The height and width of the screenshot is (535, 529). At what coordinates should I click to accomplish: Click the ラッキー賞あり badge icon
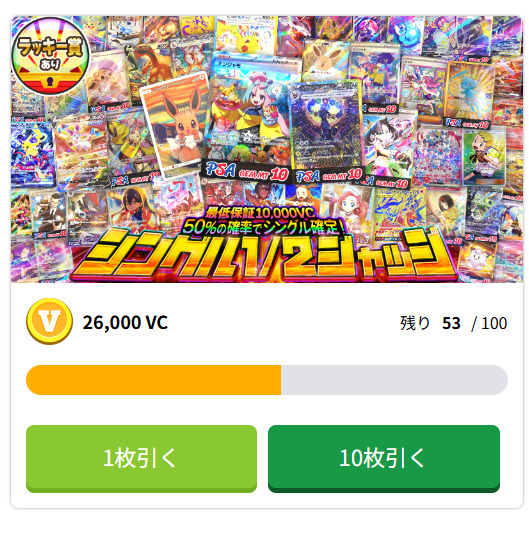(51, 56)
